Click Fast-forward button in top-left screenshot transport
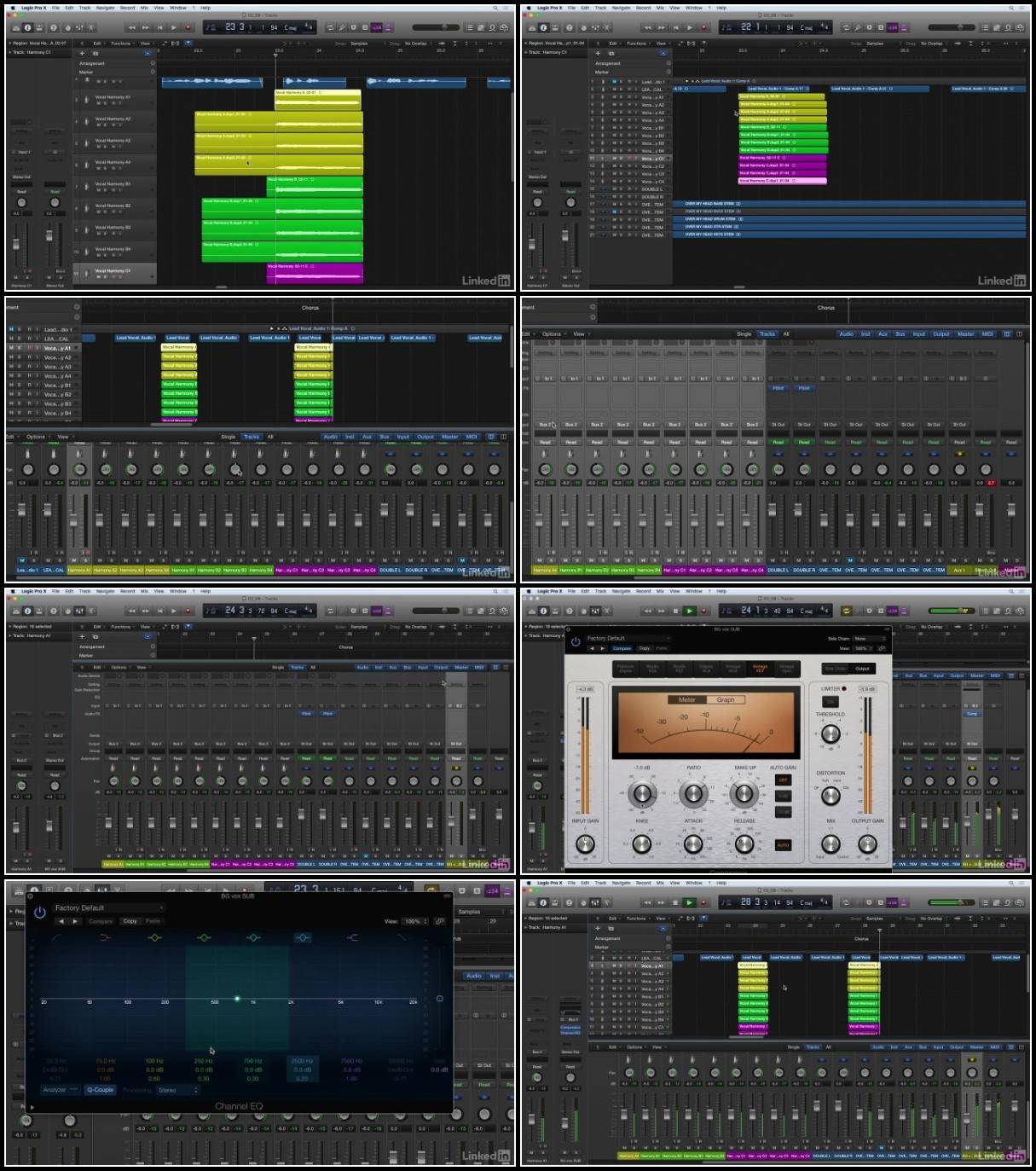 click(146, 27)
